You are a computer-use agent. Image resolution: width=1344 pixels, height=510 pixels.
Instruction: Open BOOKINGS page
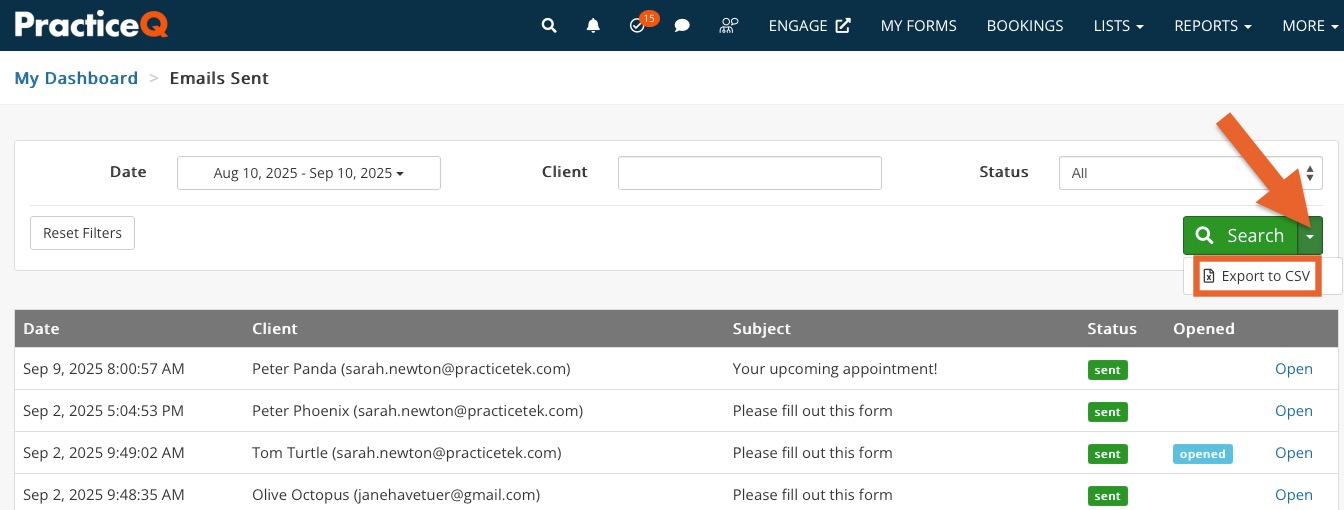(1025, 26)
